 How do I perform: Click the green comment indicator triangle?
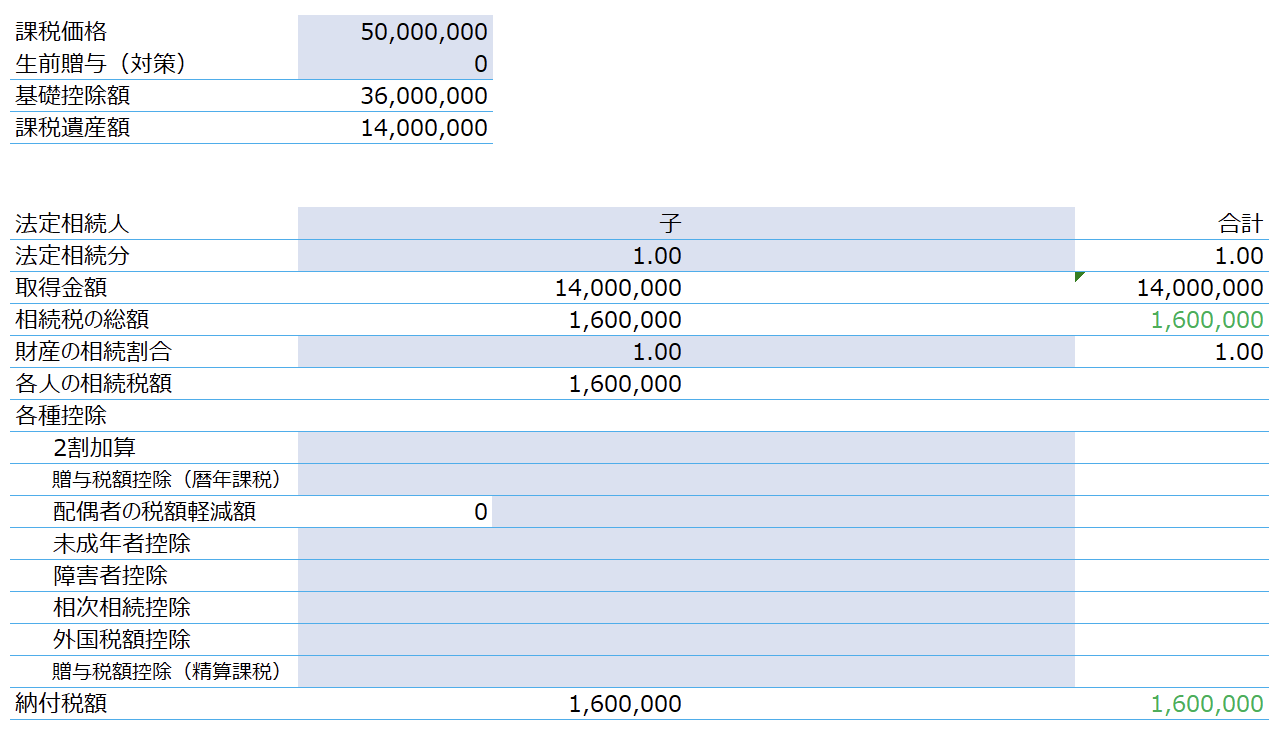point(1079,276)
